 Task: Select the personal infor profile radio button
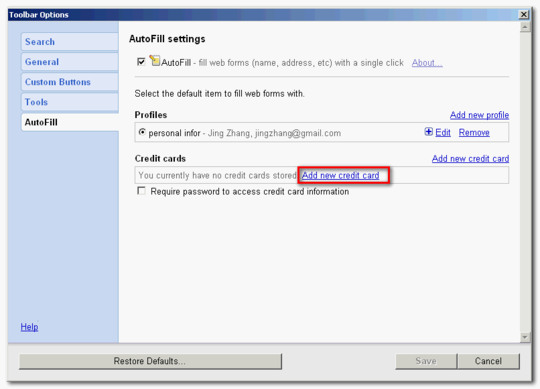(142, 132)
